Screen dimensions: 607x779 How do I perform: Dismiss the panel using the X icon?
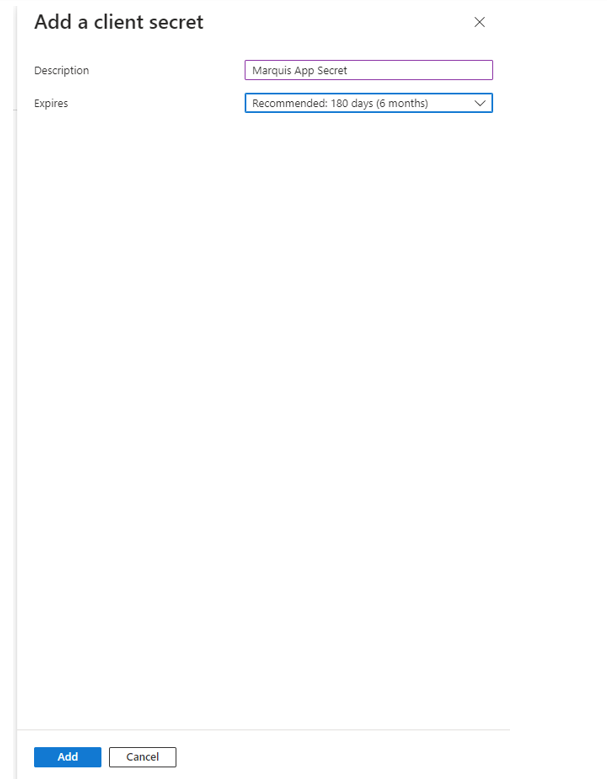tap(479, 22)
